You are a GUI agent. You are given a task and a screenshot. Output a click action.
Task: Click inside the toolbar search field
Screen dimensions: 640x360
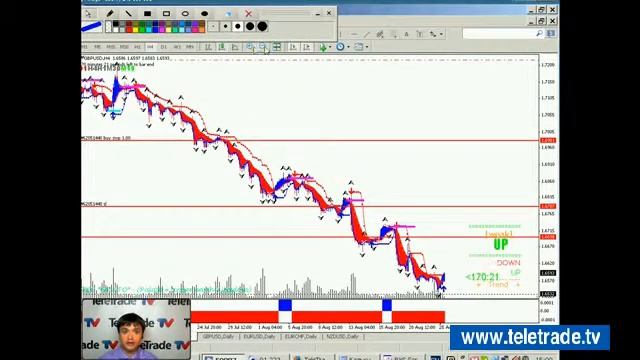coord(499,34)
